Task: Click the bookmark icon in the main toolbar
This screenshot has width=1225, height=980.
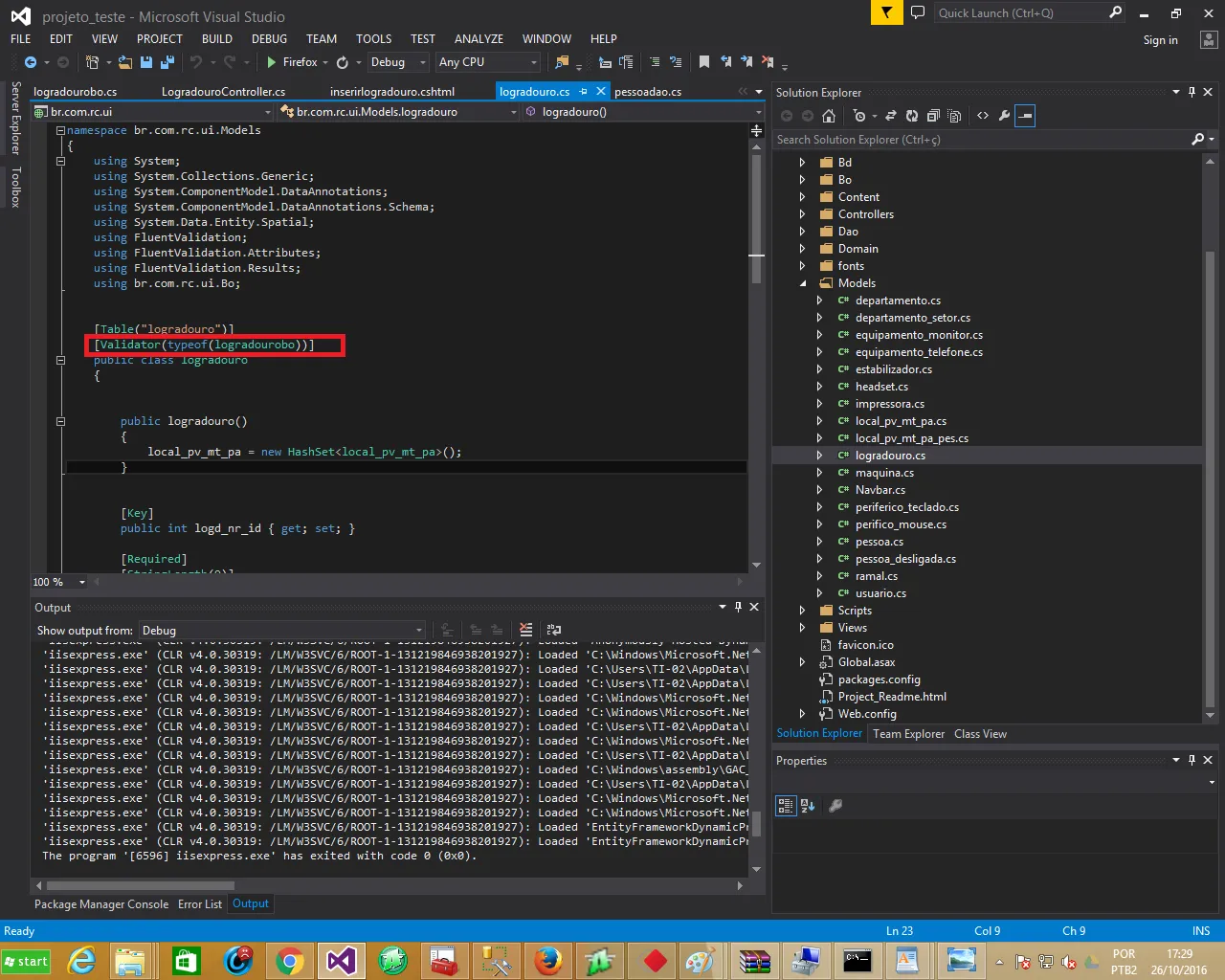Action: (x=704, y=62)
